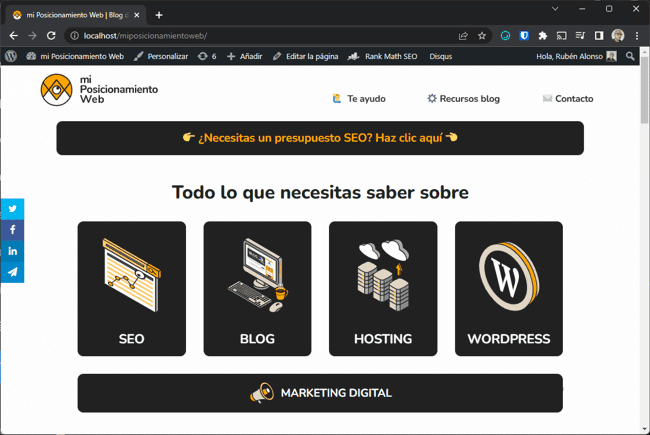Reload the page with the refresh button

coord(51,35)
